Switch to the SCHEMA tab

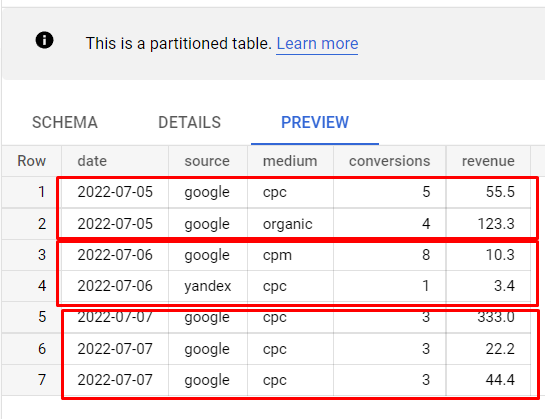[x=65, y=122]
